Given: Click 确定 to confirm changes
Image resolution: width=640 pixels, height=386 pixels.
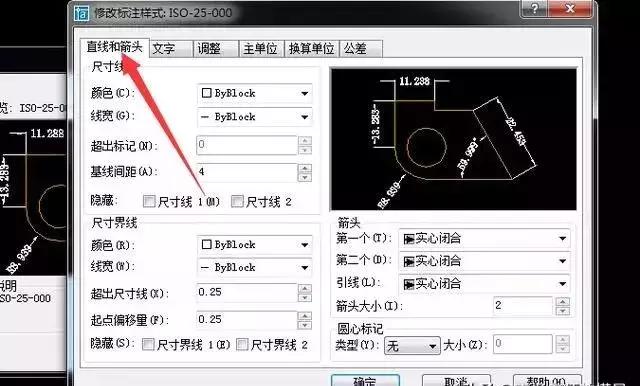Looking at the screenshot, I should point(365,381).
